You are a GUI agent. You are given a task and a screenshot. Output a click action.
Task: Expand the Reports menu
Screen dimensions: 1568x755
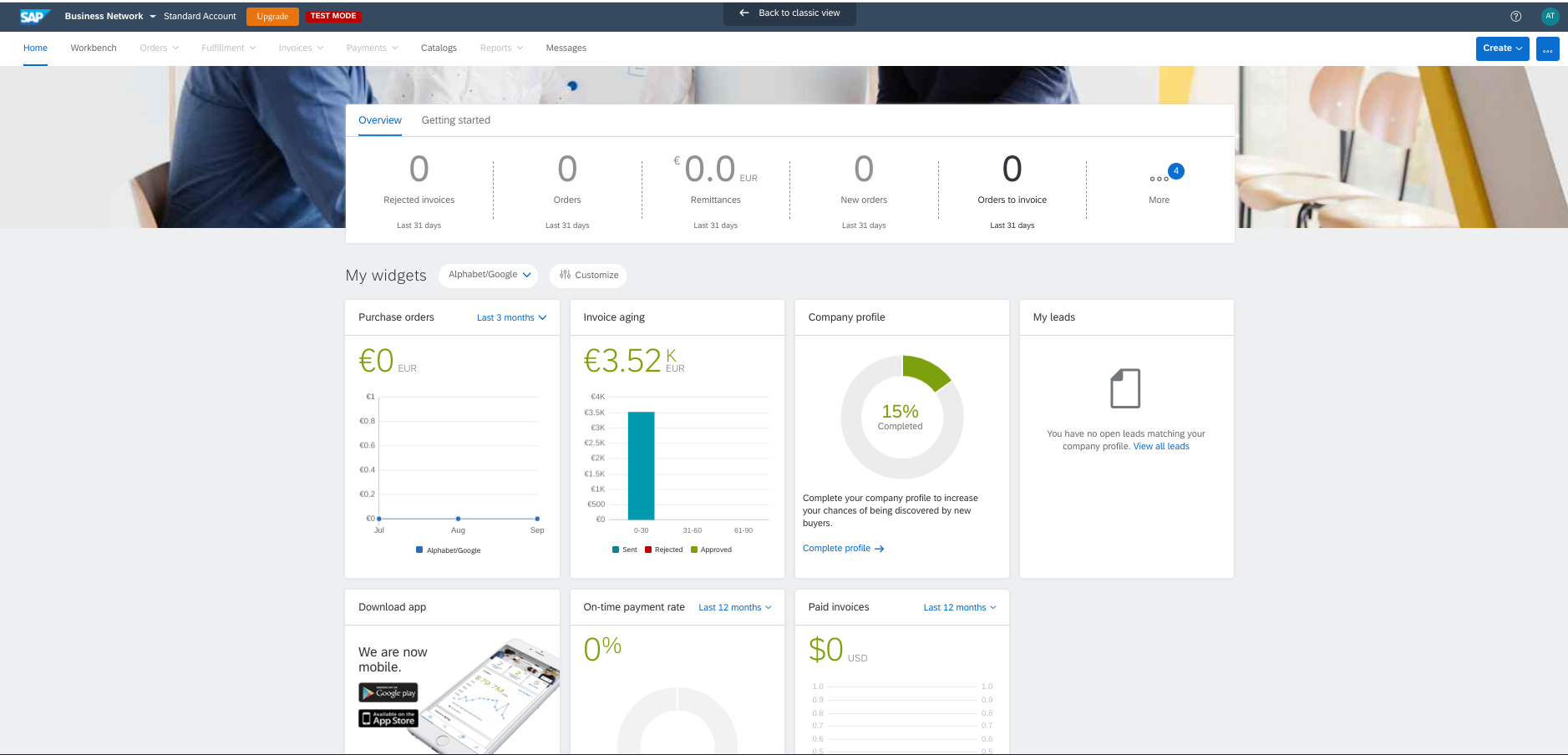pos(501,48)
